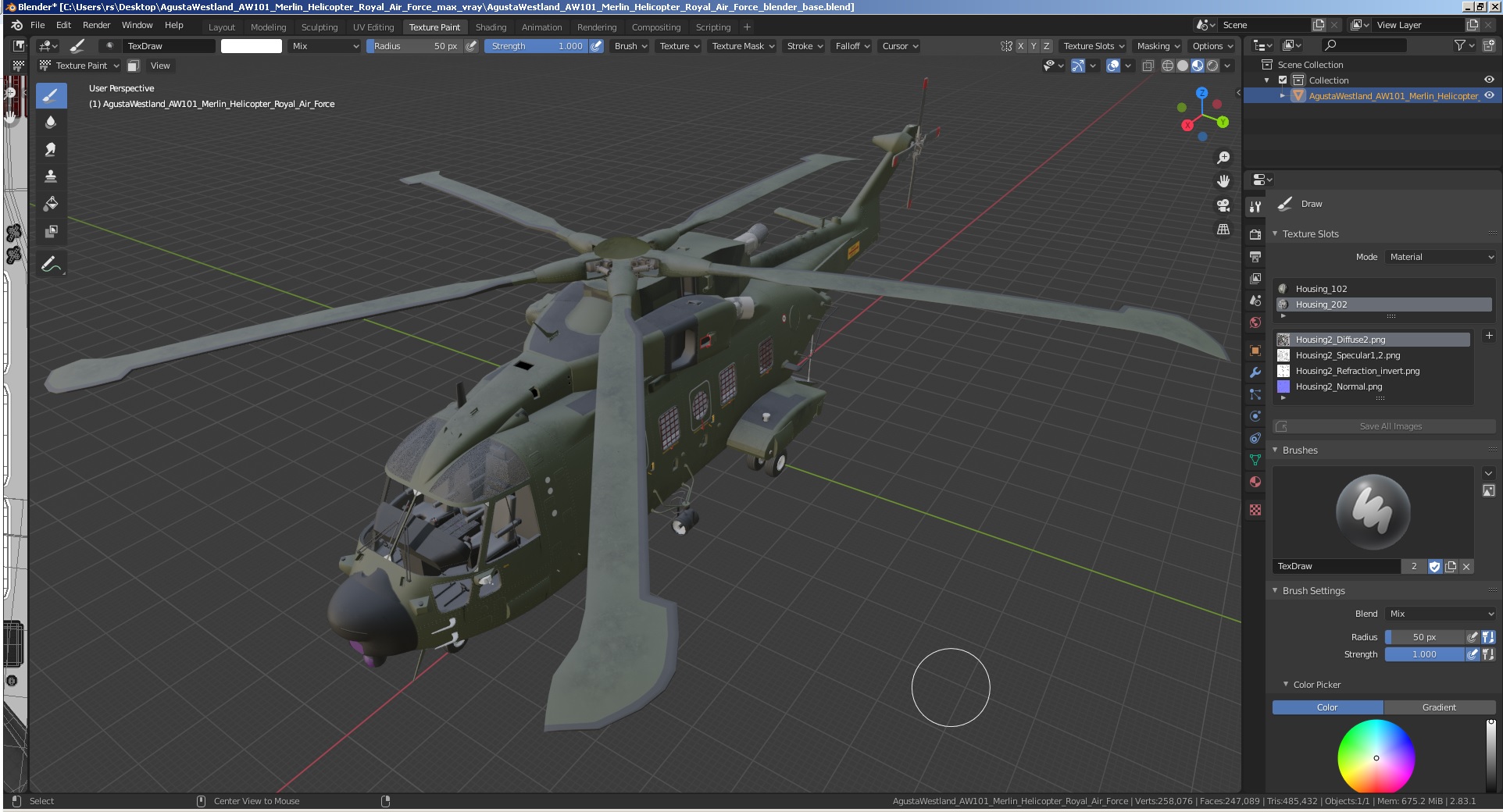
Task: Open World properties tab
Action: pos(1255,322)
